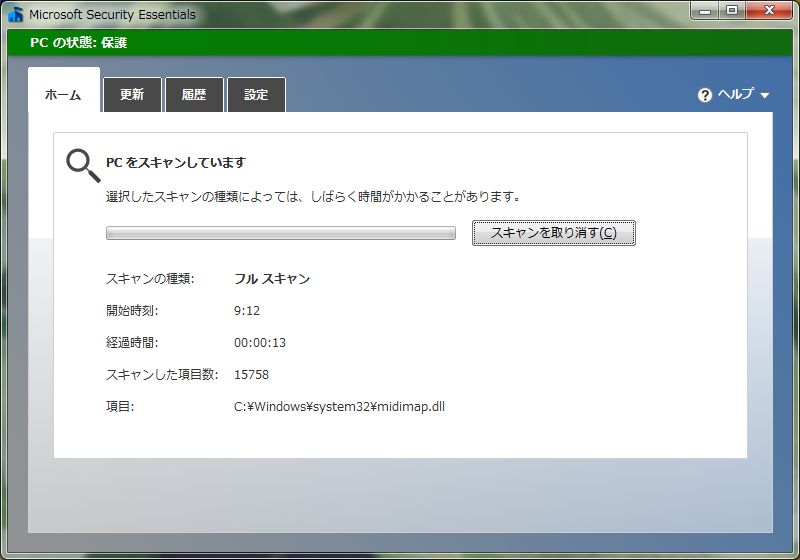
Task: Open the ヘルプ menu label
Action: [x=736, y=94]
